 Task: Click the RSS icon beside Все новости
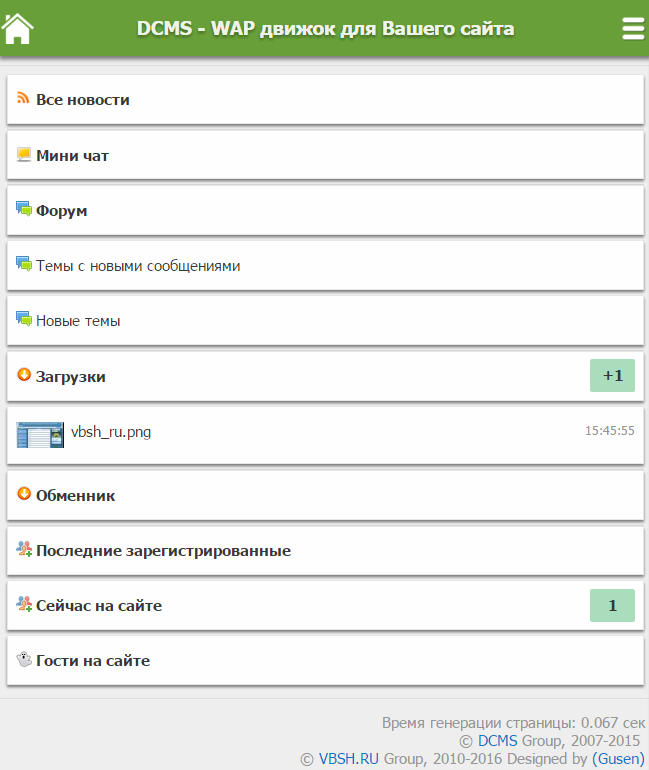point(24,99)
